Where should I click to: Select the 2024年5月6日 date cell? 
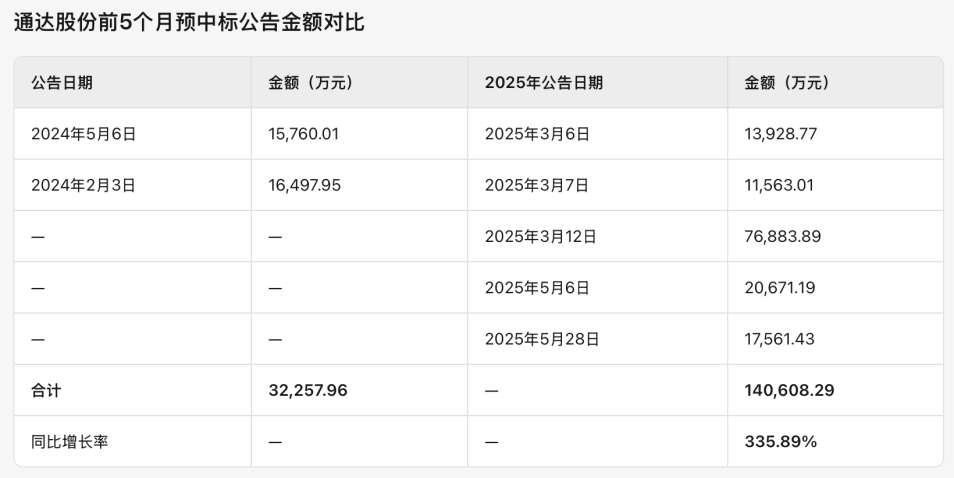tap(83, 134)
